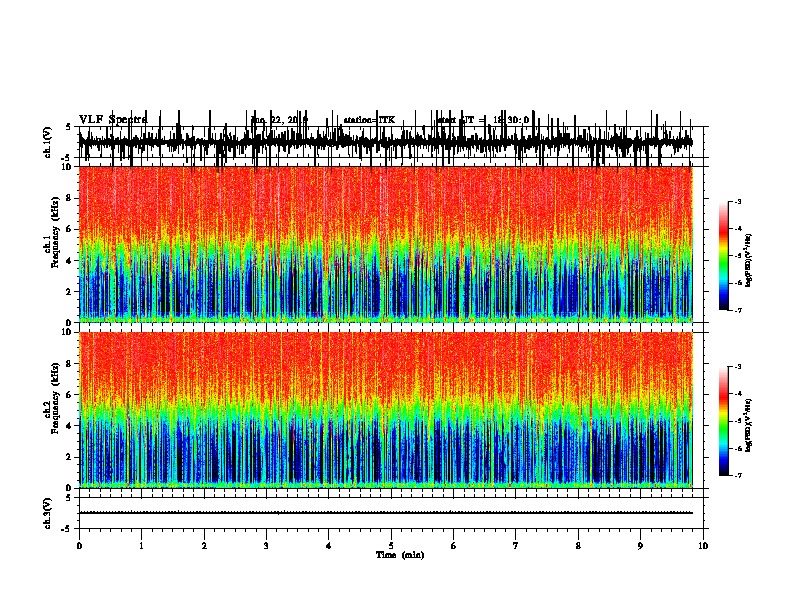Click the "-7" value on ch.2 color bar

[x=738, y=475]
